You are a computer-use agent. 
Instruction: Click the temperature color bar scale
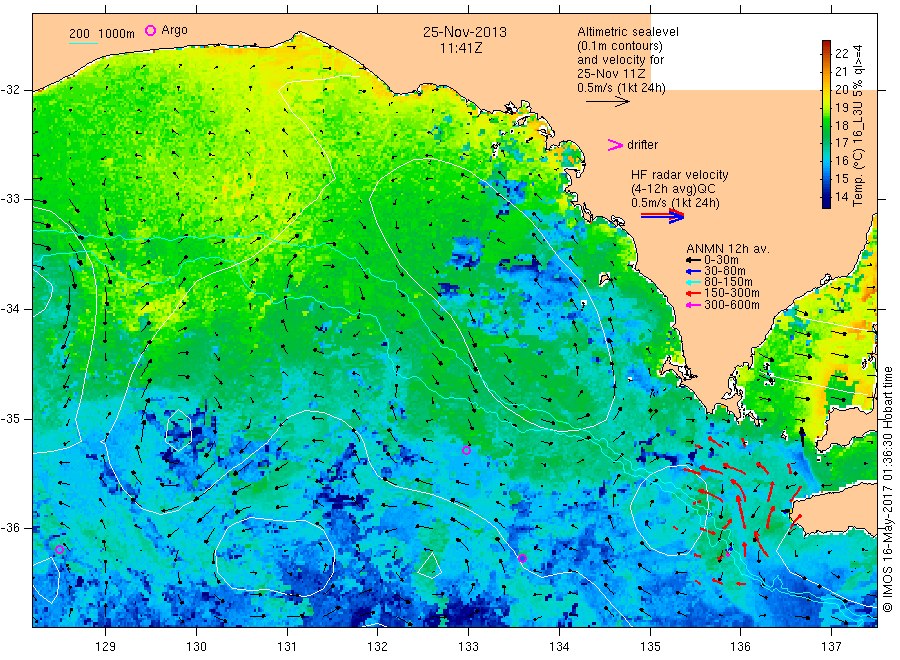(826, 124)
